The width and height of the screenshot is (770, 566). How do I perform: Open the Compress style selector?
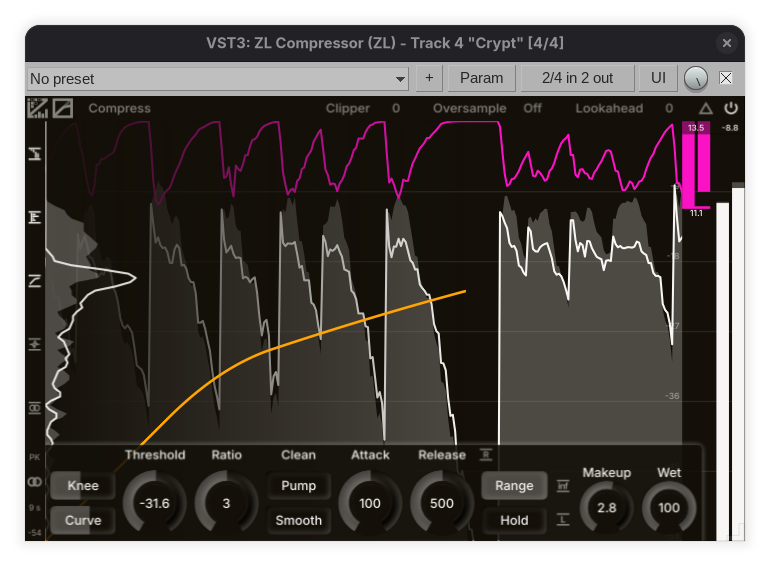click(x=119, y=108)
